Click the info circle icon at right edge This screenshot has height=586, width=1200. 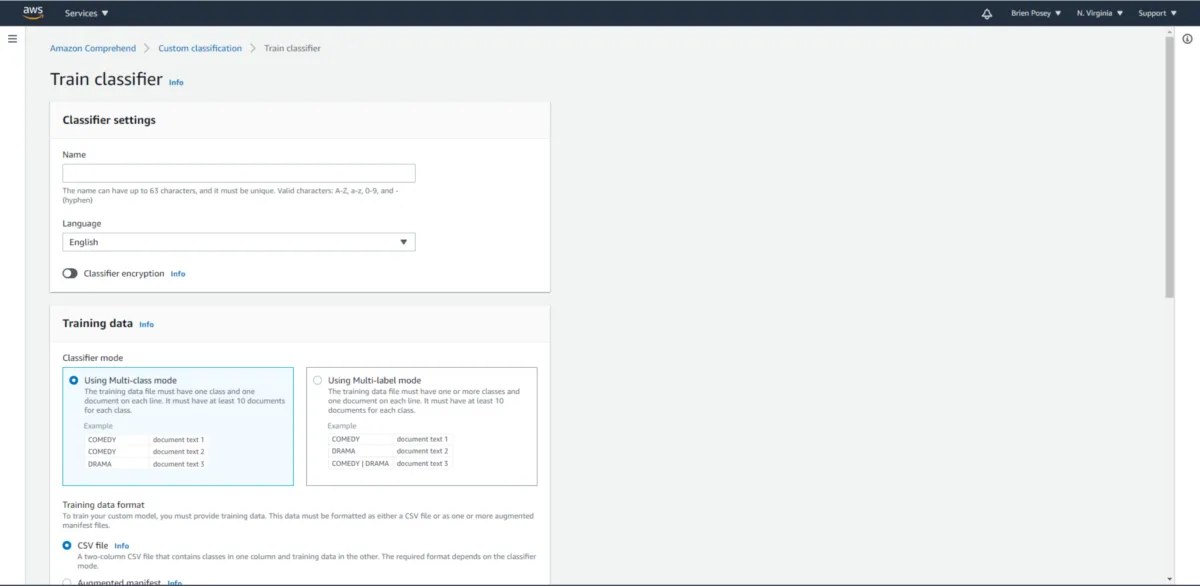click(x=1187, y=38)
